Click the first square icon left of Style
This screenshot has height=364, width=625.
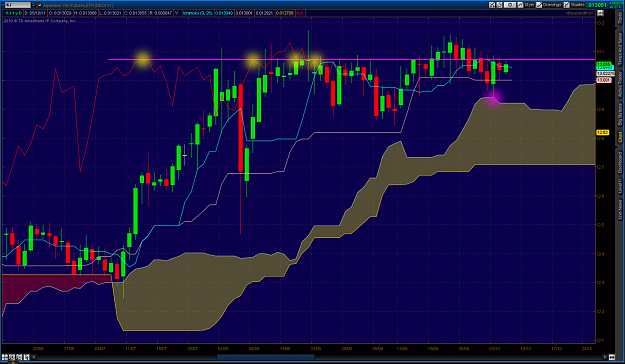click(x=492, y=5)
